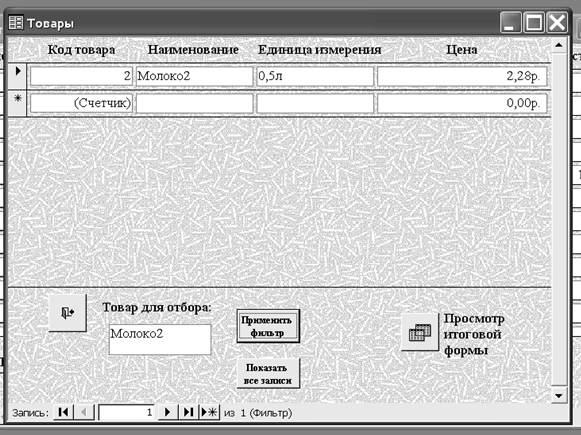Viewport: 581px width, 435px height.
Task: Select the current record row selector arrow
Action: coord(17,76)
